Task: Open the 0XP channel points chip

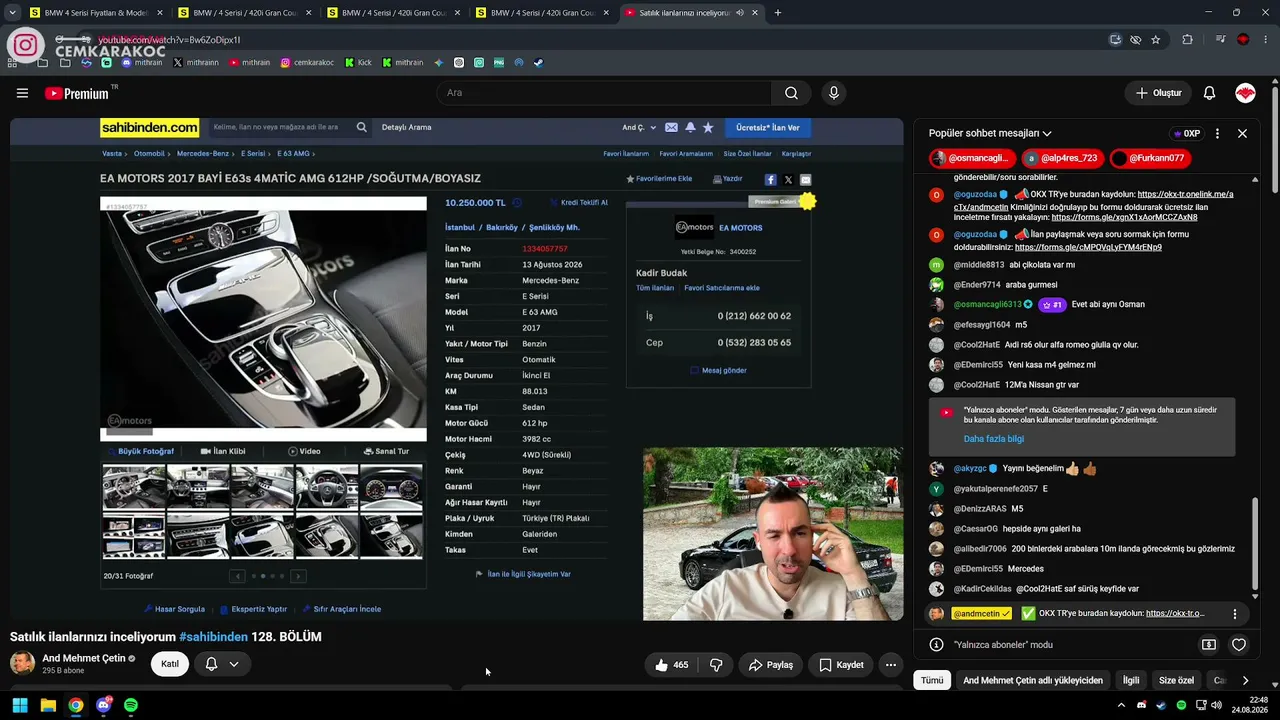Action: coord(1186,133)
